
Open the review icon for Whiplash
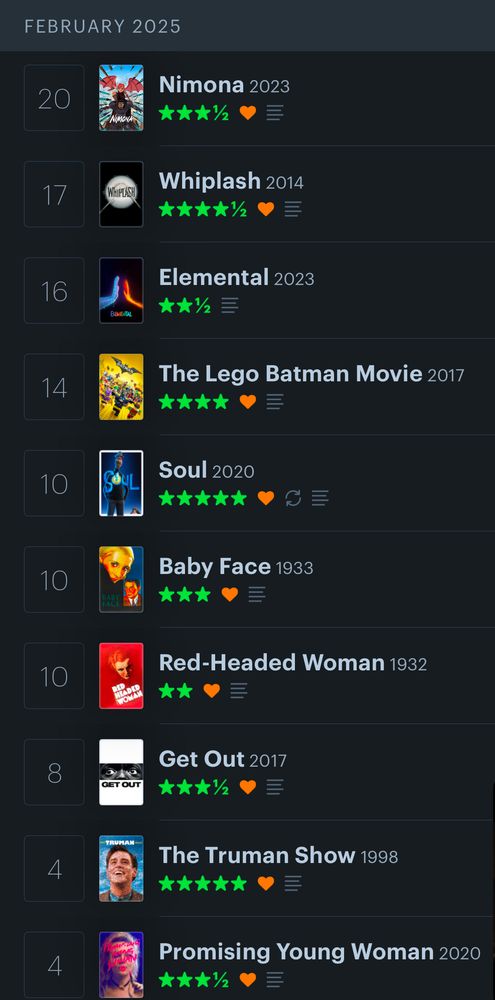(293, 209)
